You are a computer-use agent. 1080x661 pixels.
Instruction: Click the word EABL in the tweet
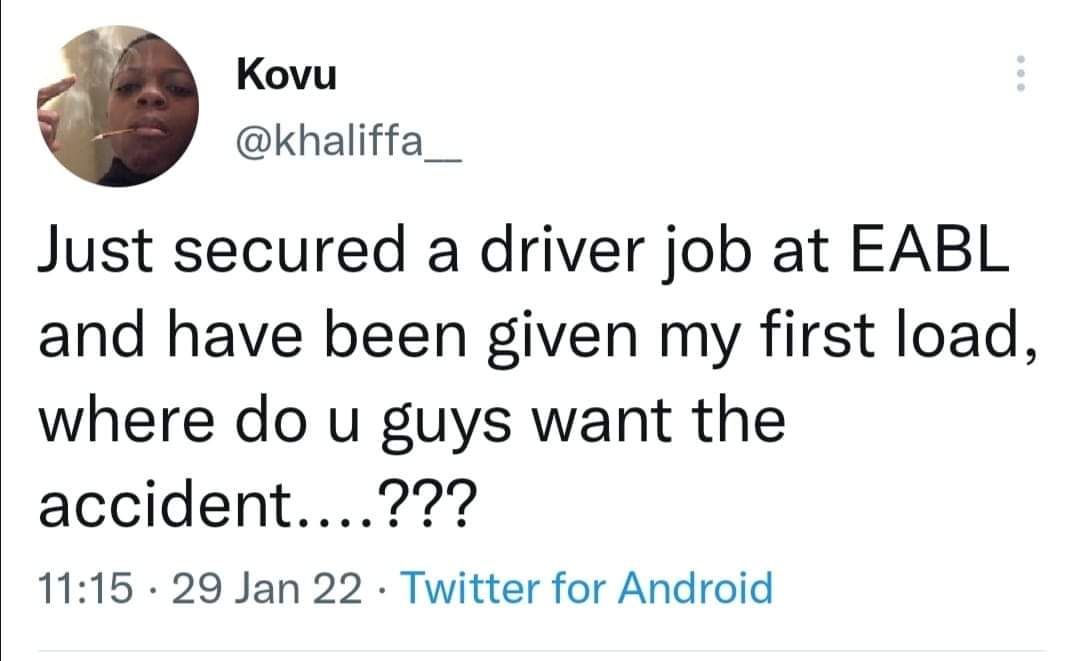(929, 249)
